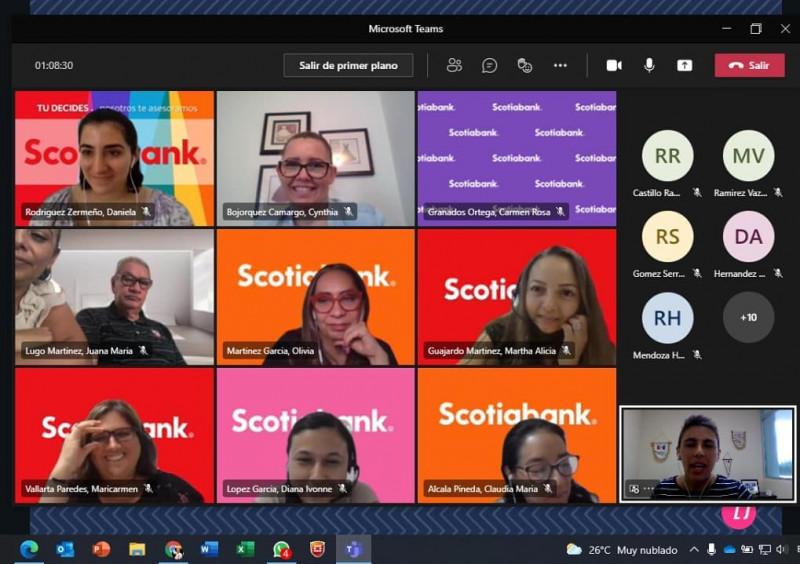
Task: Expand the +10 more participants bubble
Action: tap(748, 317)
